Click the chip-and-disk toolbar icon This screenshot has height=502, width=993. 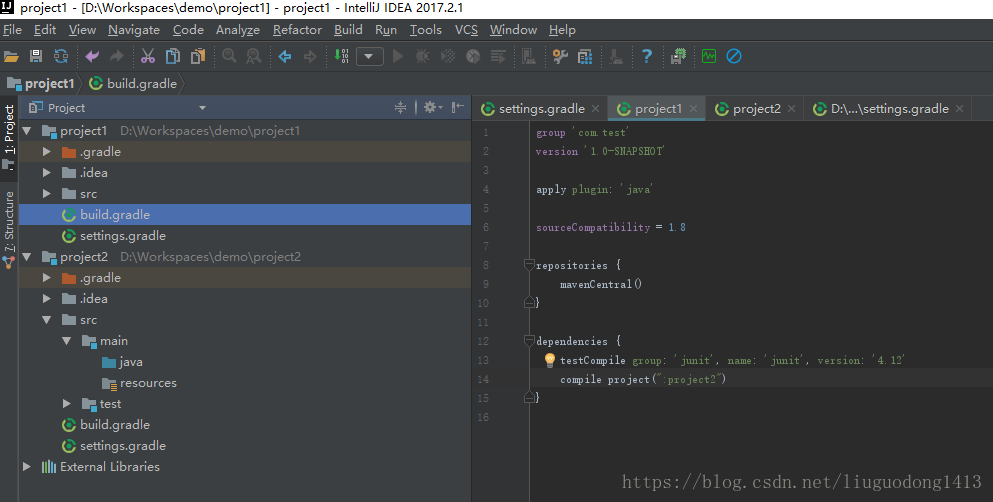tap(678, 56)
